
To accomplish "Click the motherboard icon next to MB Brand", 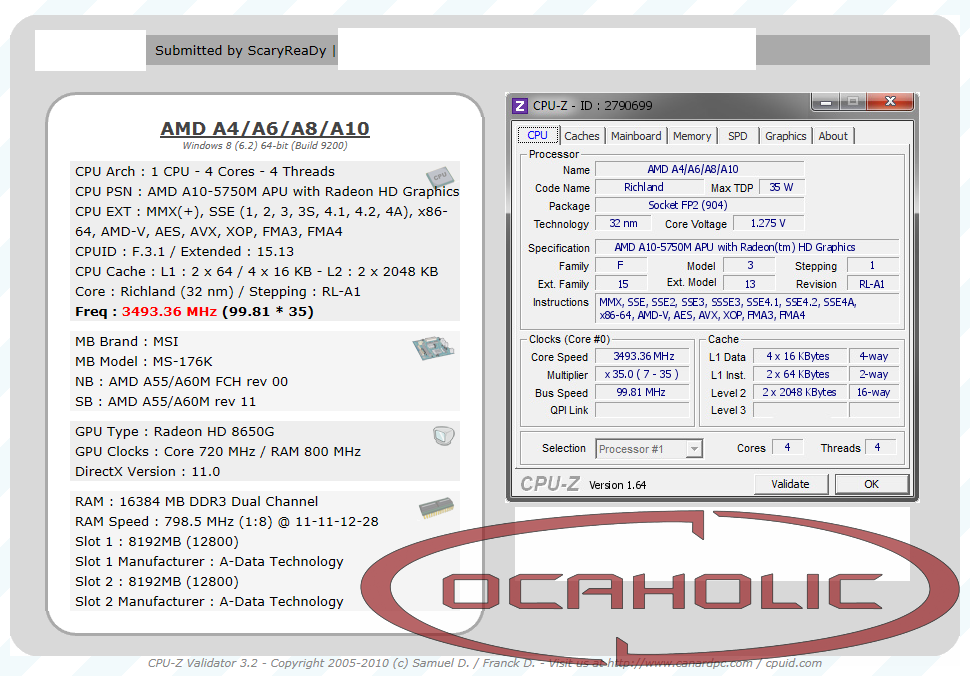I will (x=433, y=348).
